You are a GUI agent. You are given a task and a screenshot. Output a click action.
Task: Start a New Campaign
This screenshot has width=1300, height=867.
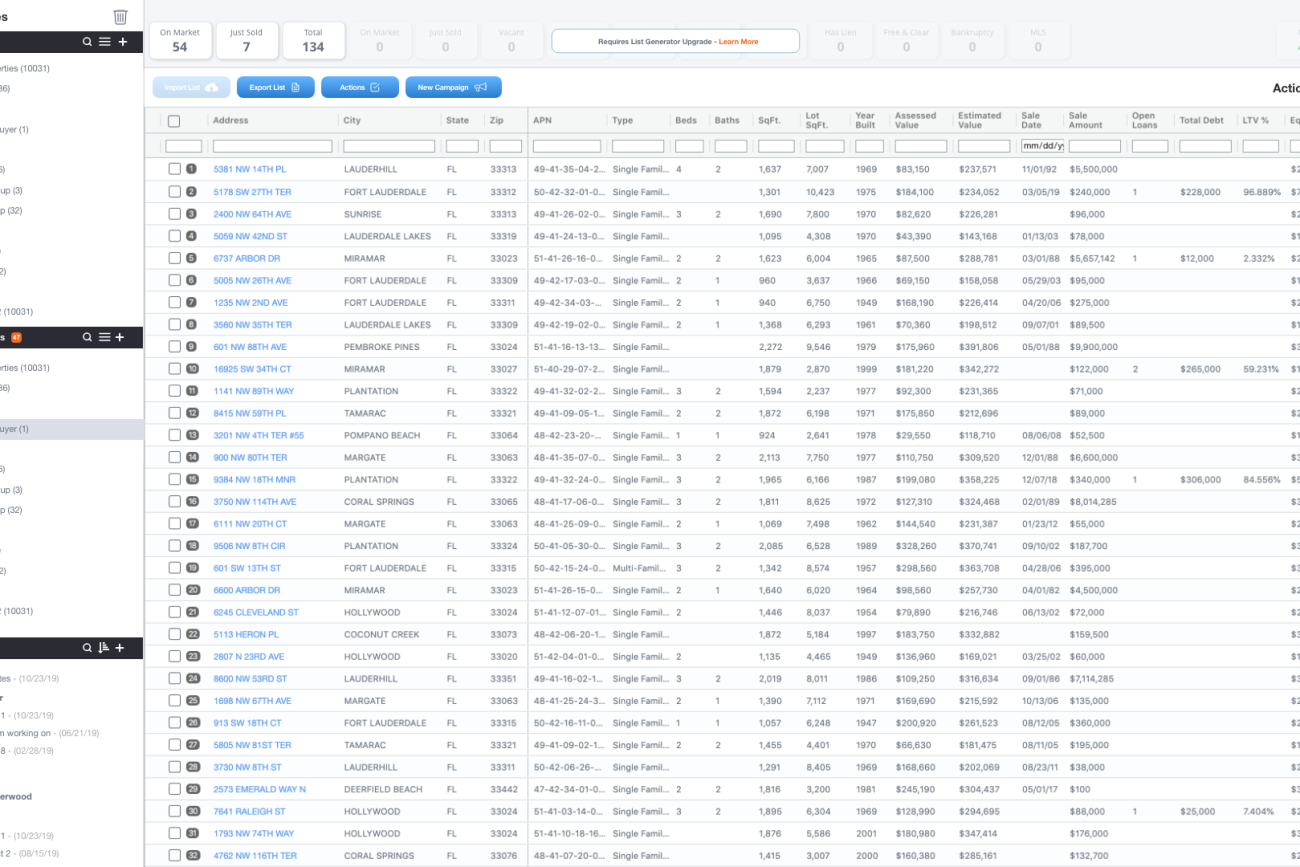[452, 88]
